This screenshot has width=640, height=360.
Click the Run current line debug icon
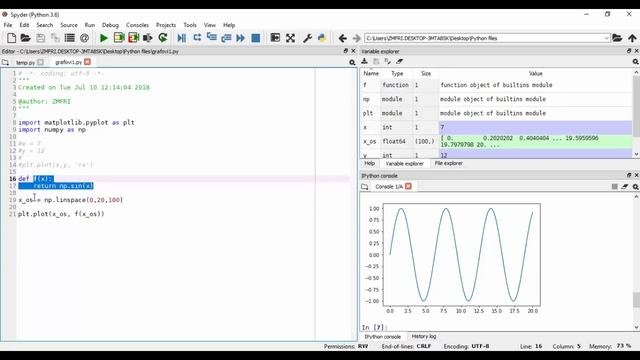pos(197,38)
